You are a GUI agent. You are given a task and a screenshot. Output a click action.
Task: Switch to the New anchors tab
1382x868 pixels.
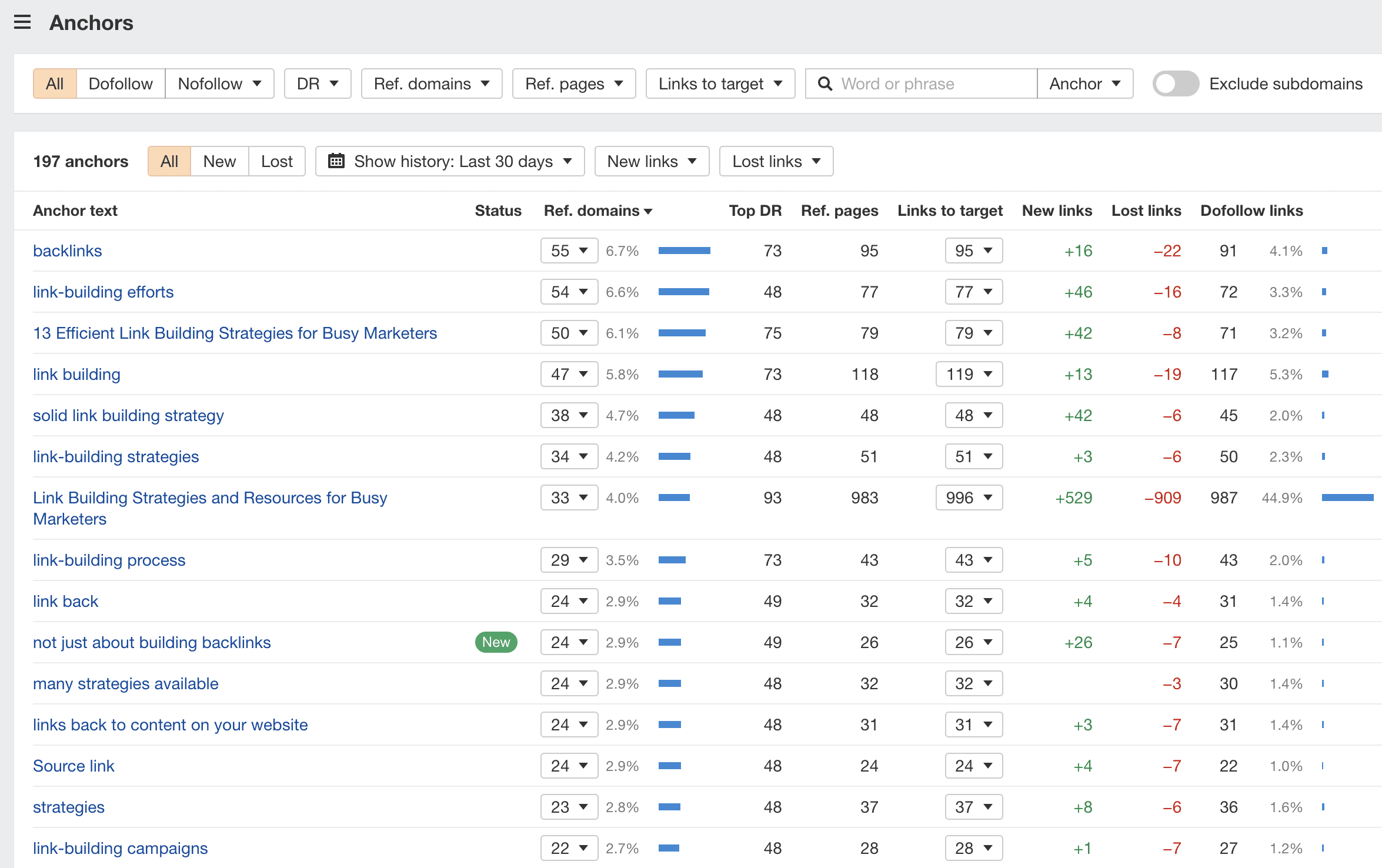pyautogui.click(x=219, y=161)
